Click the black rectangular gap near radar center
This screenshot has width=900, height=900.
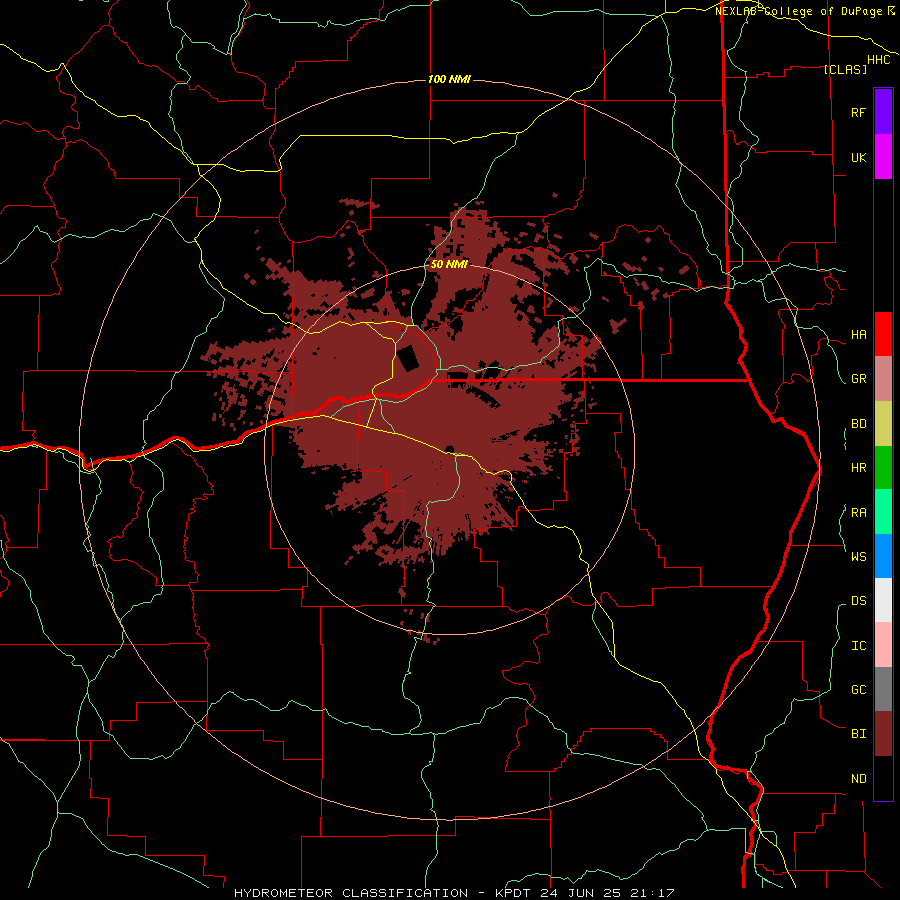click(409, 358)
